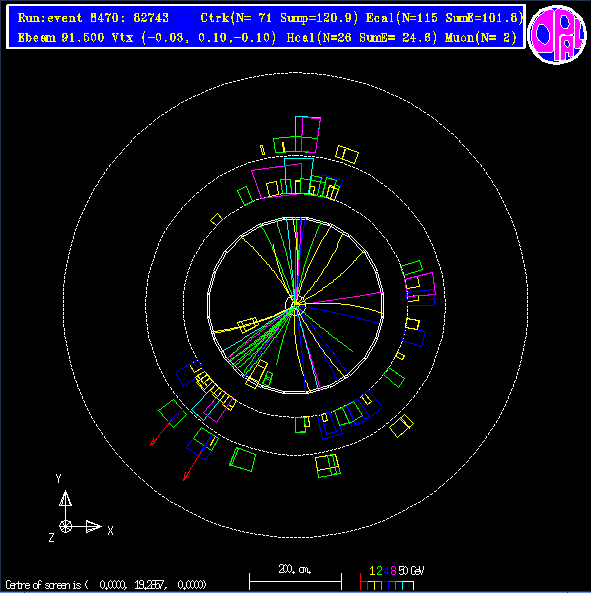Click the XYZ coordinate axes indicator
Image resolution: width=591 pixels, height=593 pixels.
pyautogui.click(x=80, y=509)
